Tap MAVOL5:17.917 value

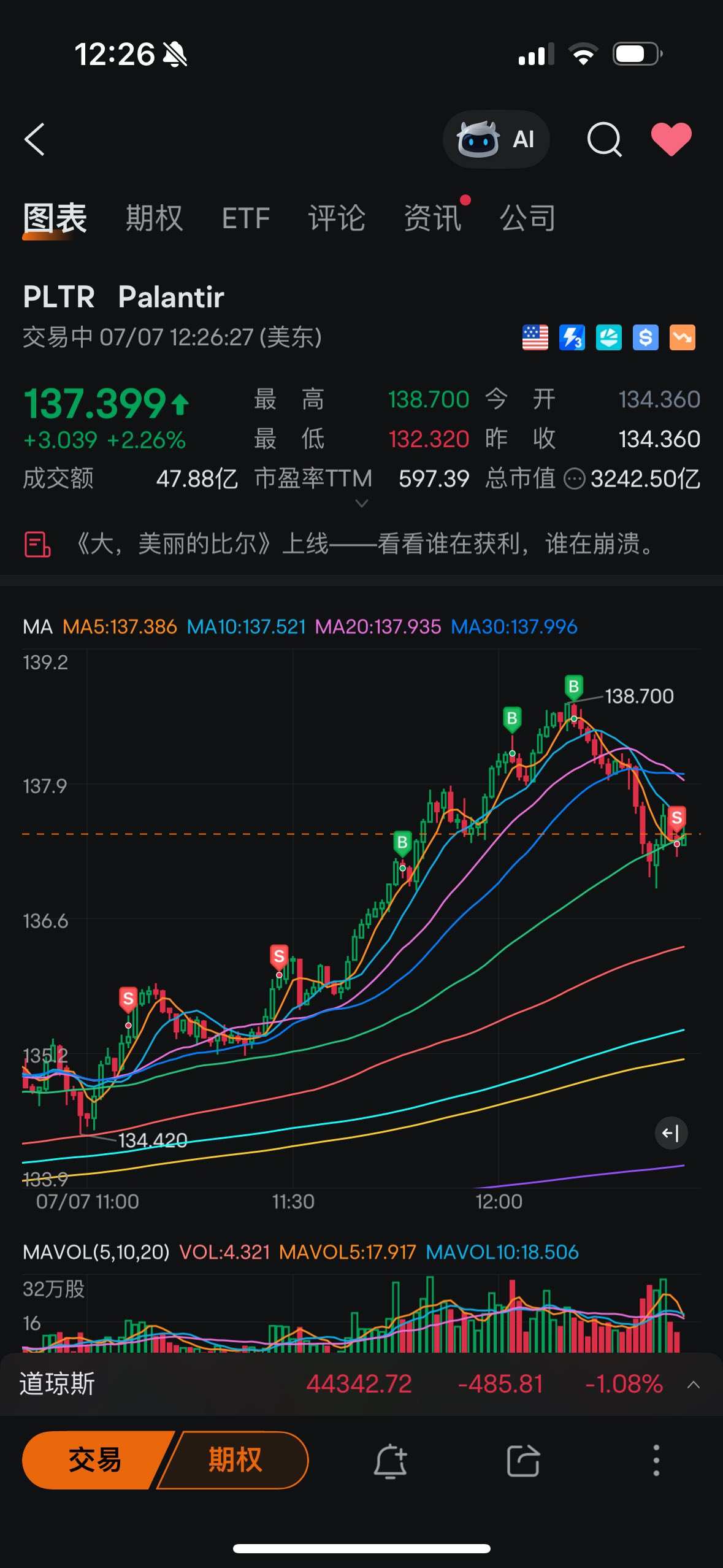[x=348, y=1252]
